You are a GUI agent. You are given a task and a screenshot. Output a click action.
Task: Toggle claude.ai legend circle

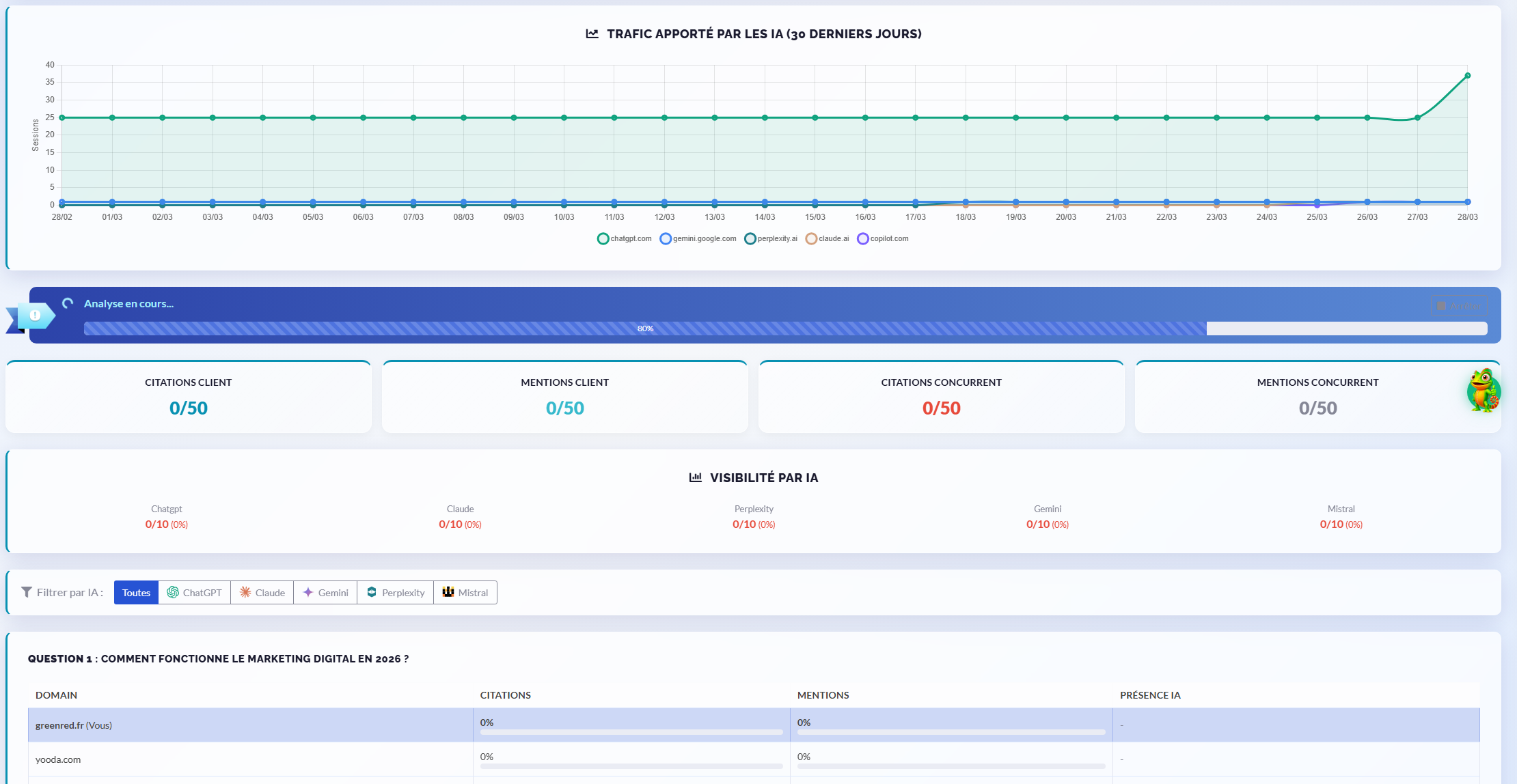811,238
